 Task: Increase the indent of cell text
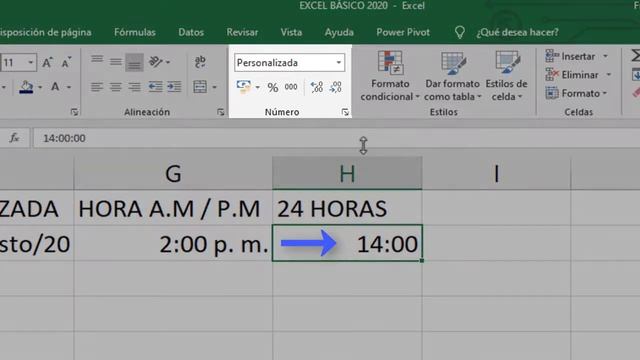click(x=174, y=87)
